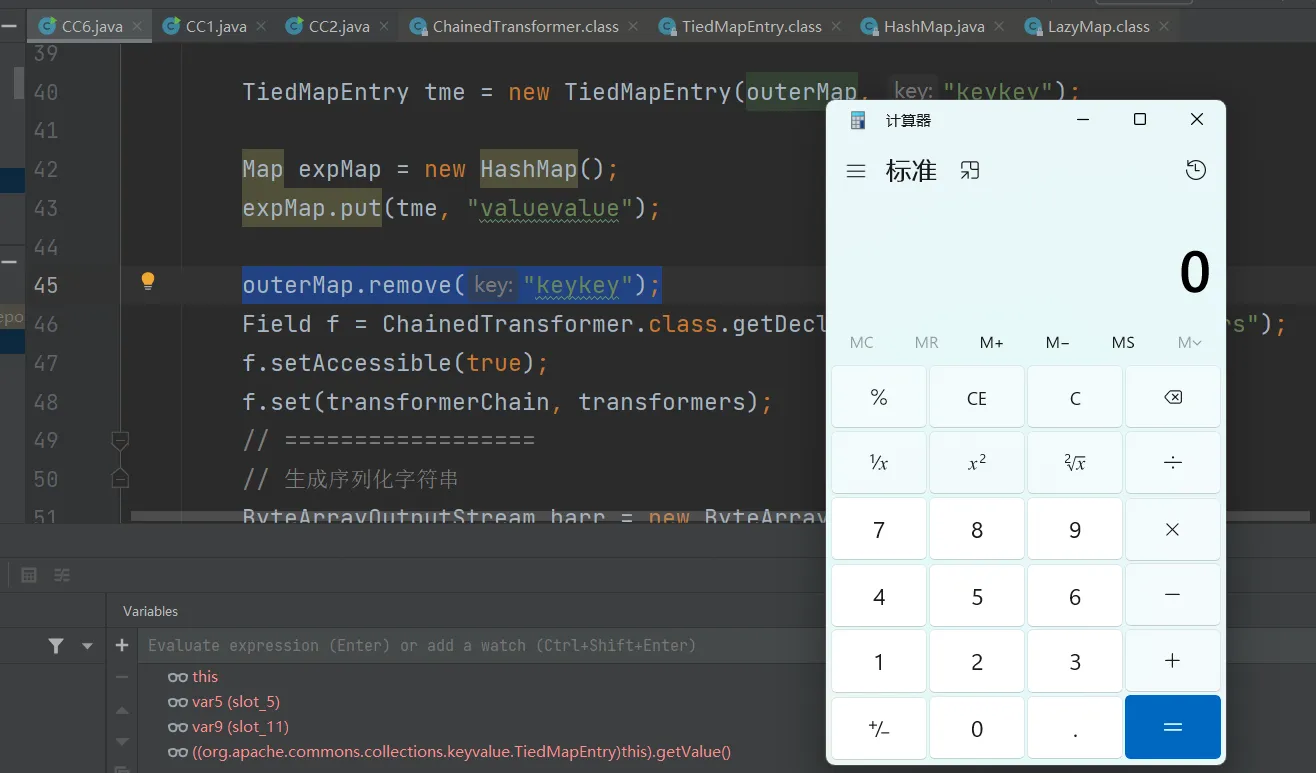Click the plus operator in Calculator

[x=1173, y=661]
